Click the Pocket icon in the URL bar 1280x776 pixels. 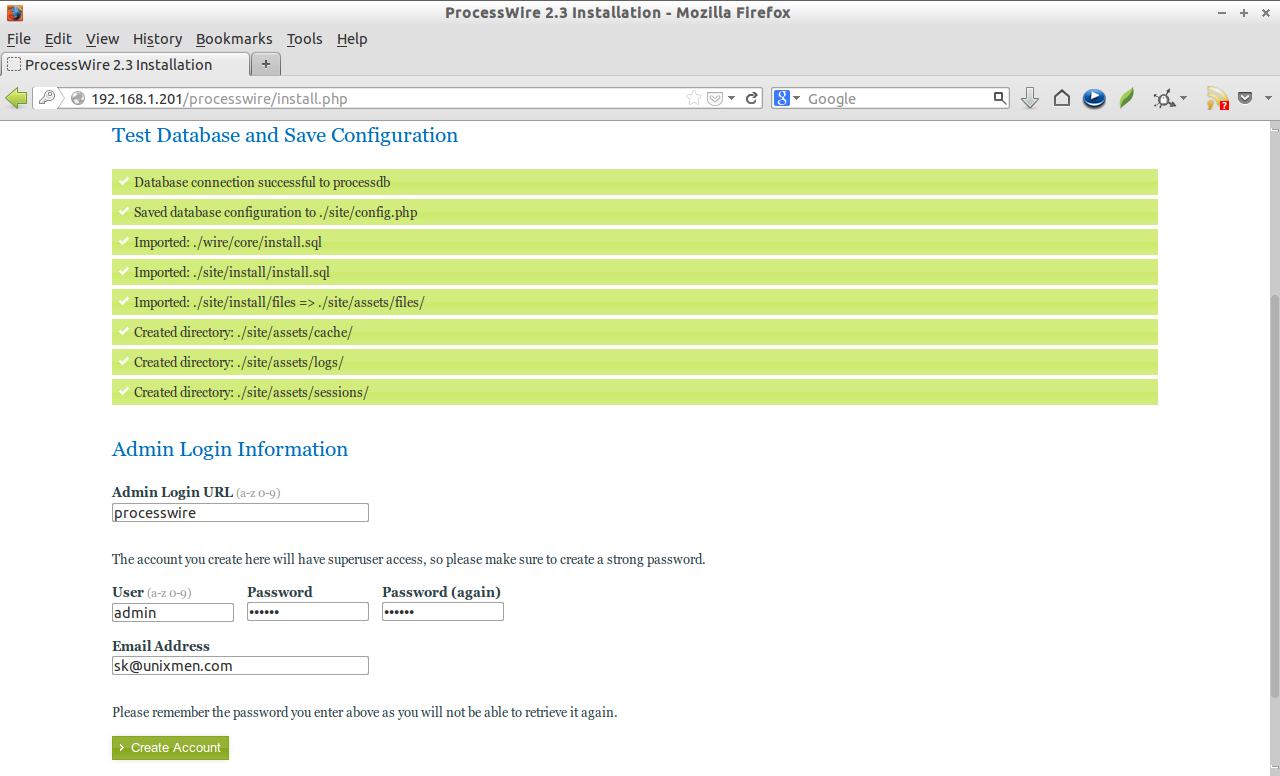(x=714, y=98)
